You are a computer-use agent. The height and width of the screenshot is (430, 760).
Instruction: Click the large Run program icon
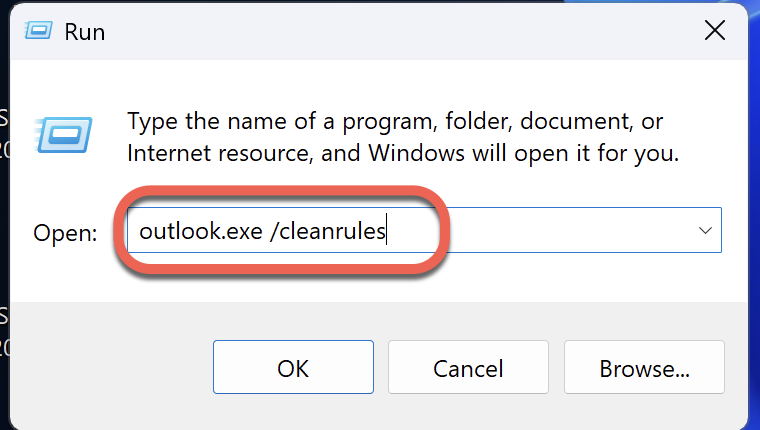65,132
